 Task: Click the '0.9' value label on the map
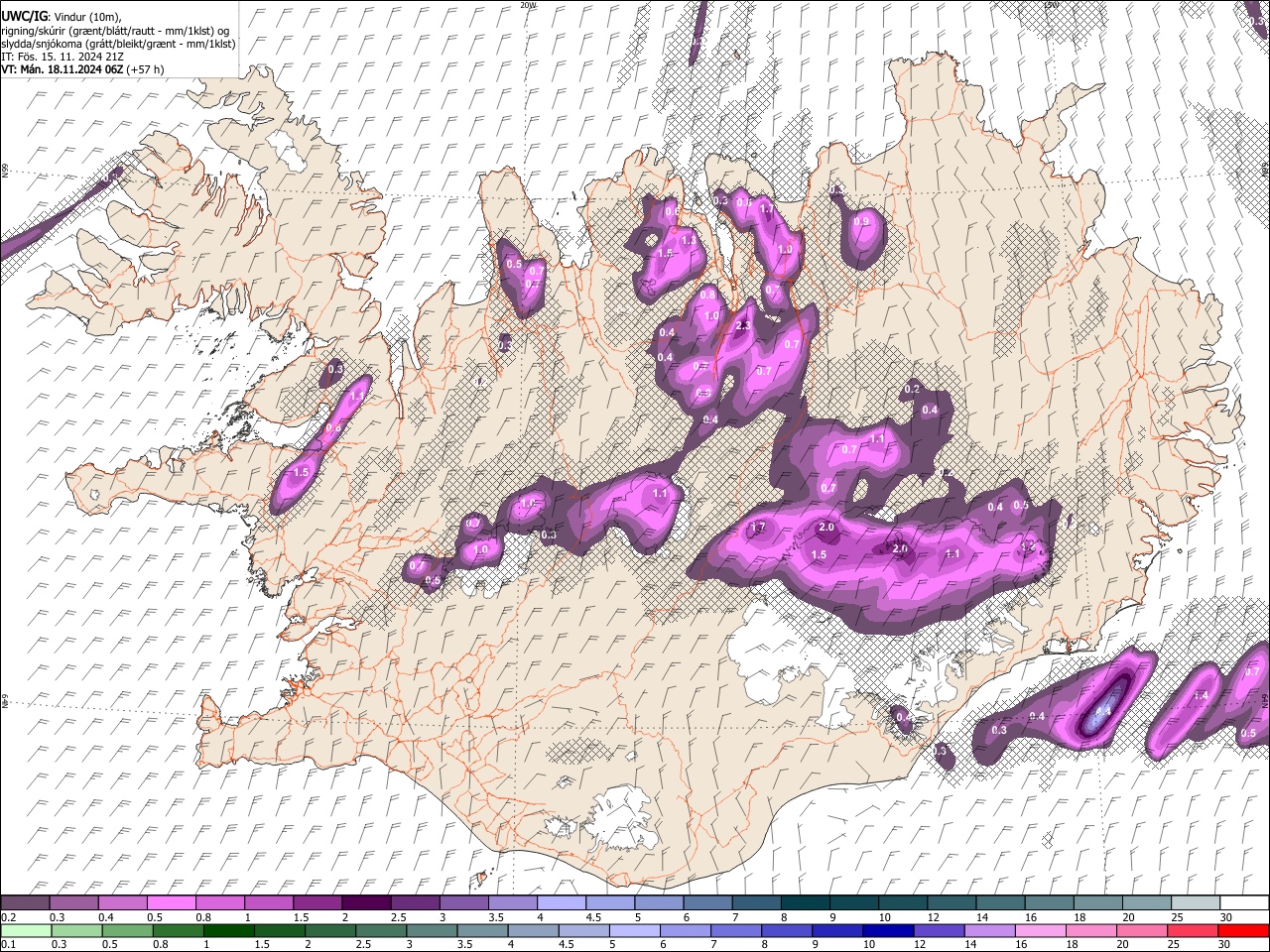(861, 221)
